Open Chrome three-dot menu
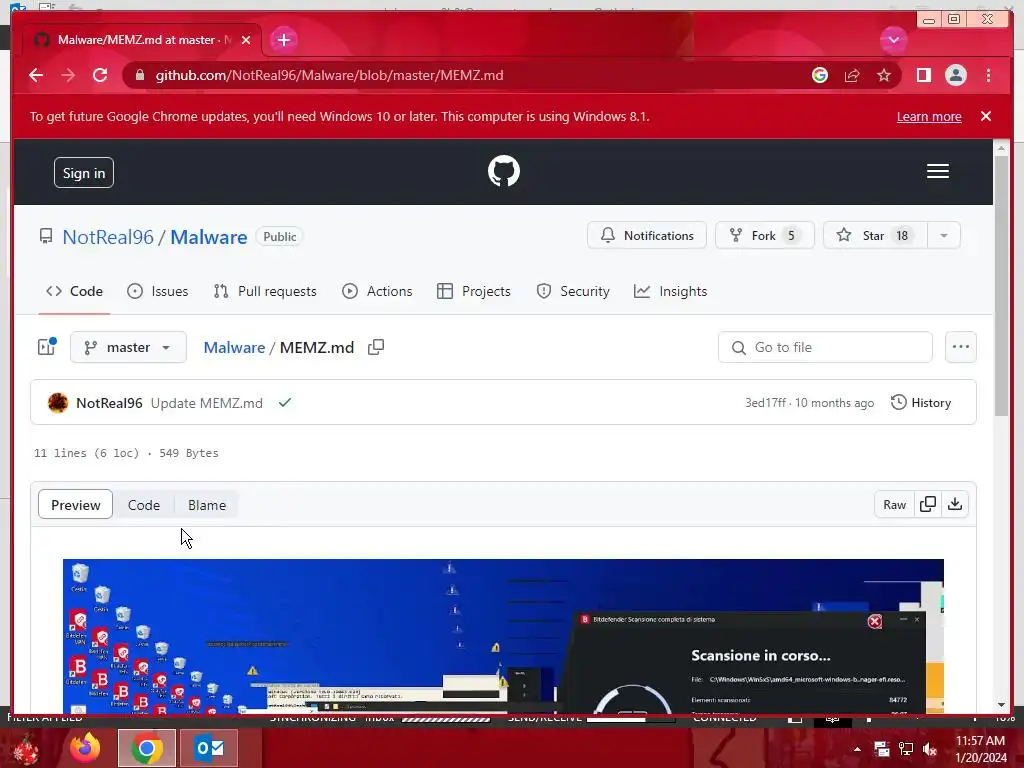Image resolution: width=1024 pixels, height=768 pixels. [x=988, y=75]
